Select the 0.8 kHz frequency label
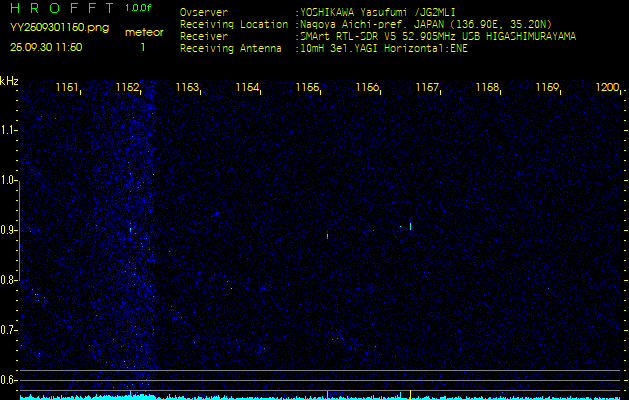Viewport: 629px width, 400px height. click(8, 280)
